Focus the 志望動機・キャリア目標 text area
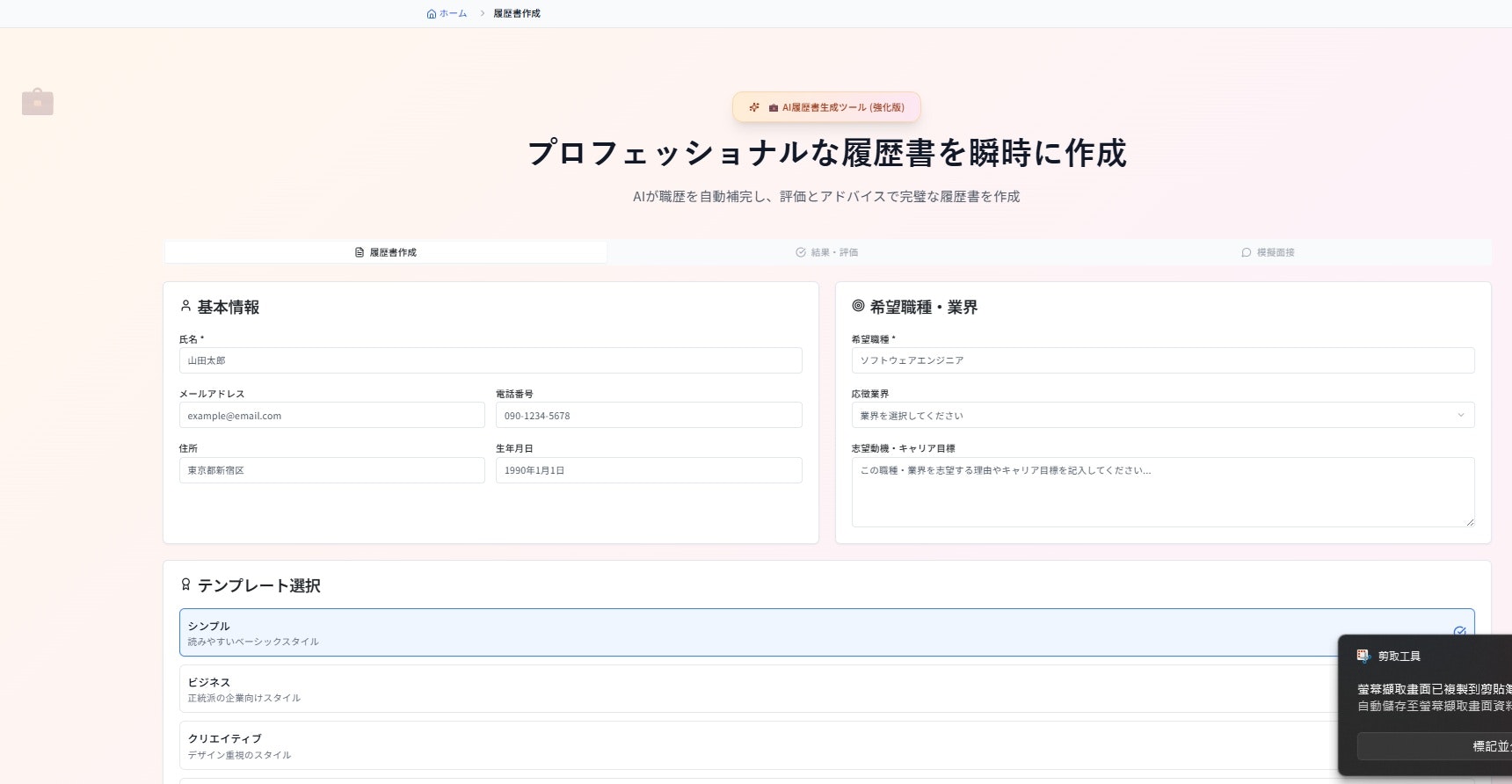The width and height of the screenshot is (1512, 784). pyautogui.click(x=1163, y=492)
